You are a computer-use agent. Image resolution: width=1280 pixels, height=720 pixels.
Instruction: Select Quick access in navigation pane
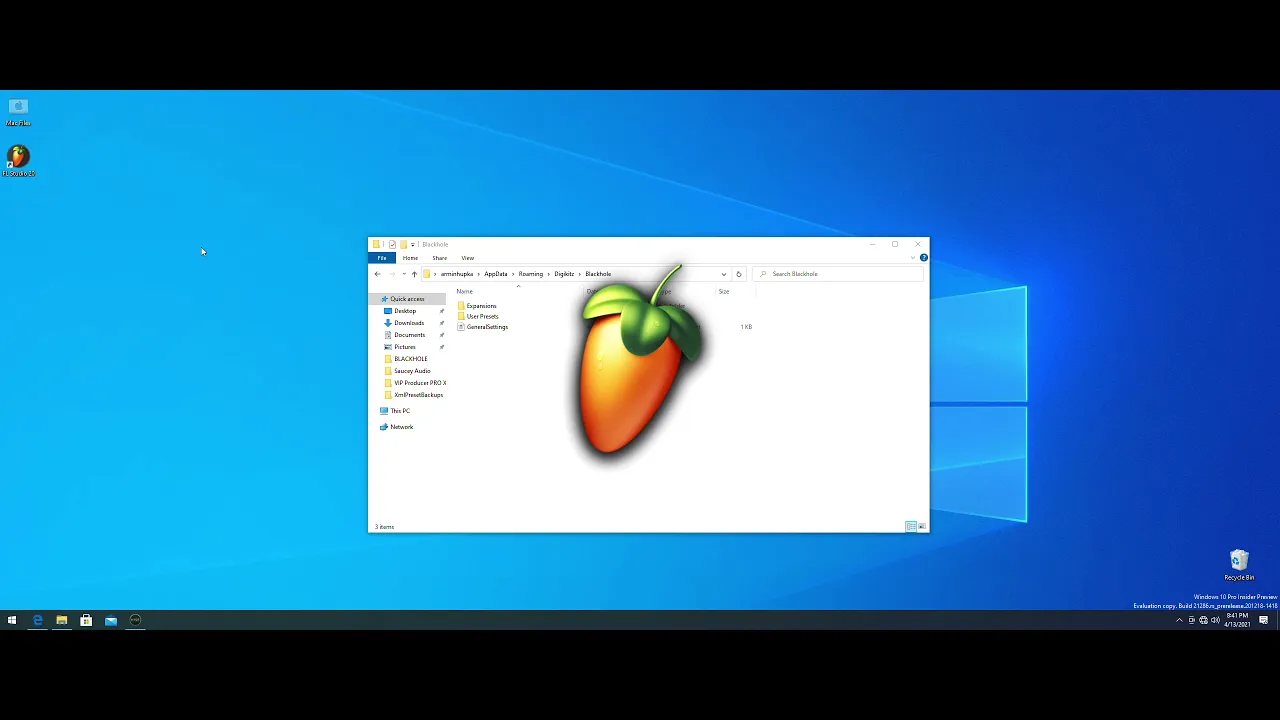point(407,299)
